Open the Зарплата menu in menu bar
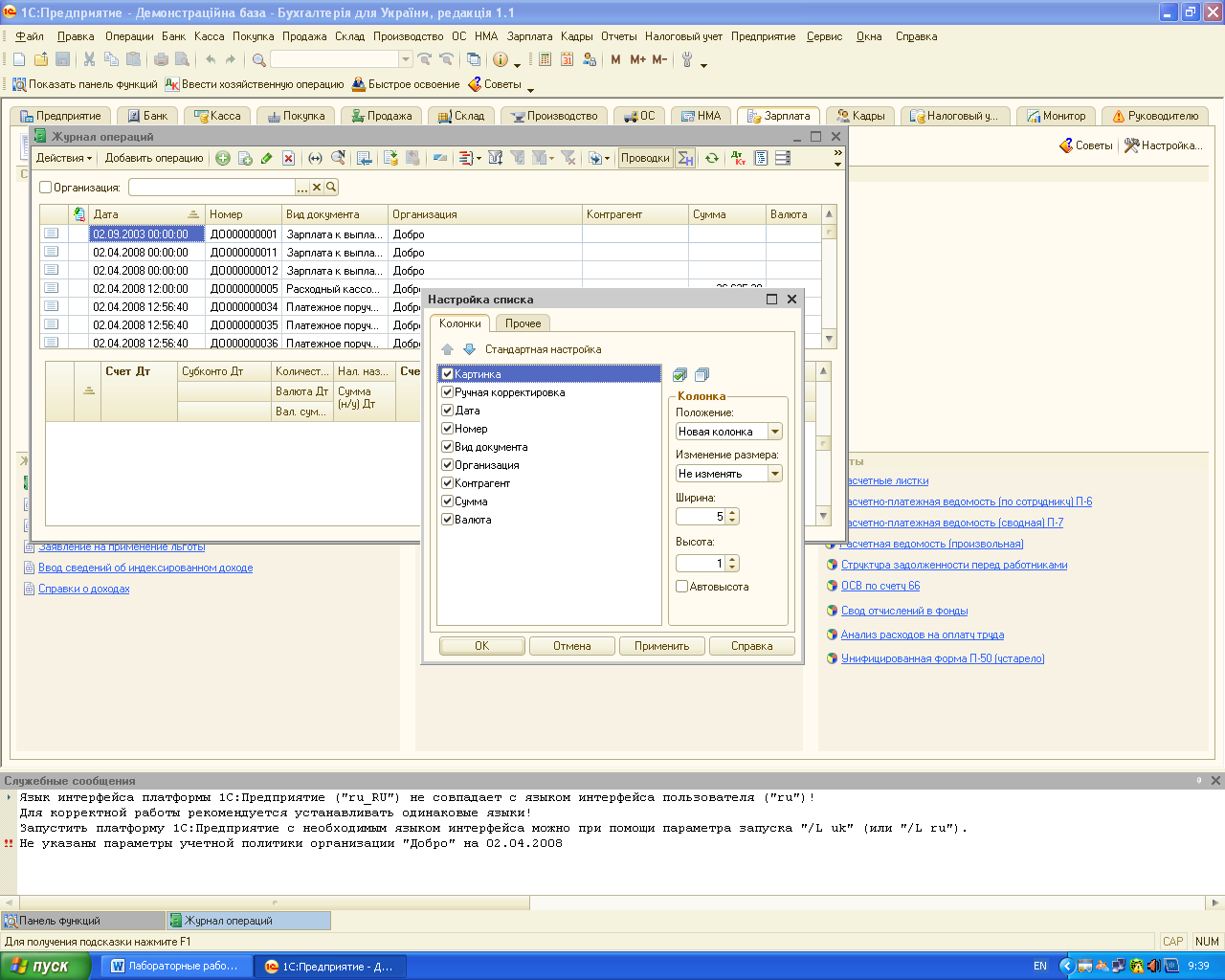The width and height of the screenshot is (1225, 980). tap(529, 36)
